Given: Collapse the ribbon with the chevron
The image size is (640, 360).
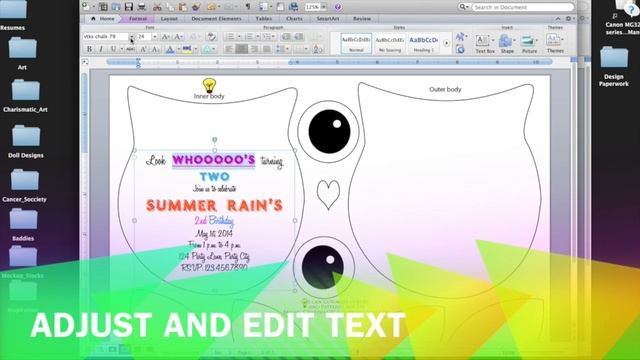Looking at the screenshot, I should (558, 19).
